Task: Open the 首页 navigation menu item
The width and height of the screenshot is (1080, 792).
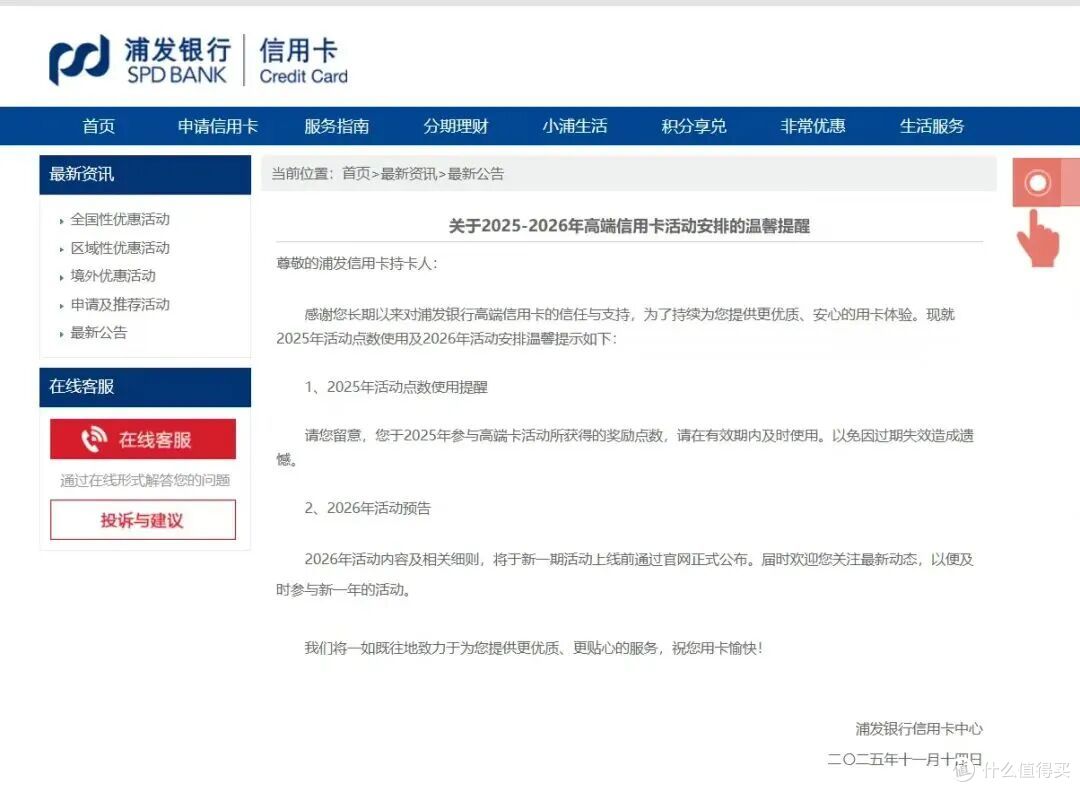Action: click(x=98, y=126)
